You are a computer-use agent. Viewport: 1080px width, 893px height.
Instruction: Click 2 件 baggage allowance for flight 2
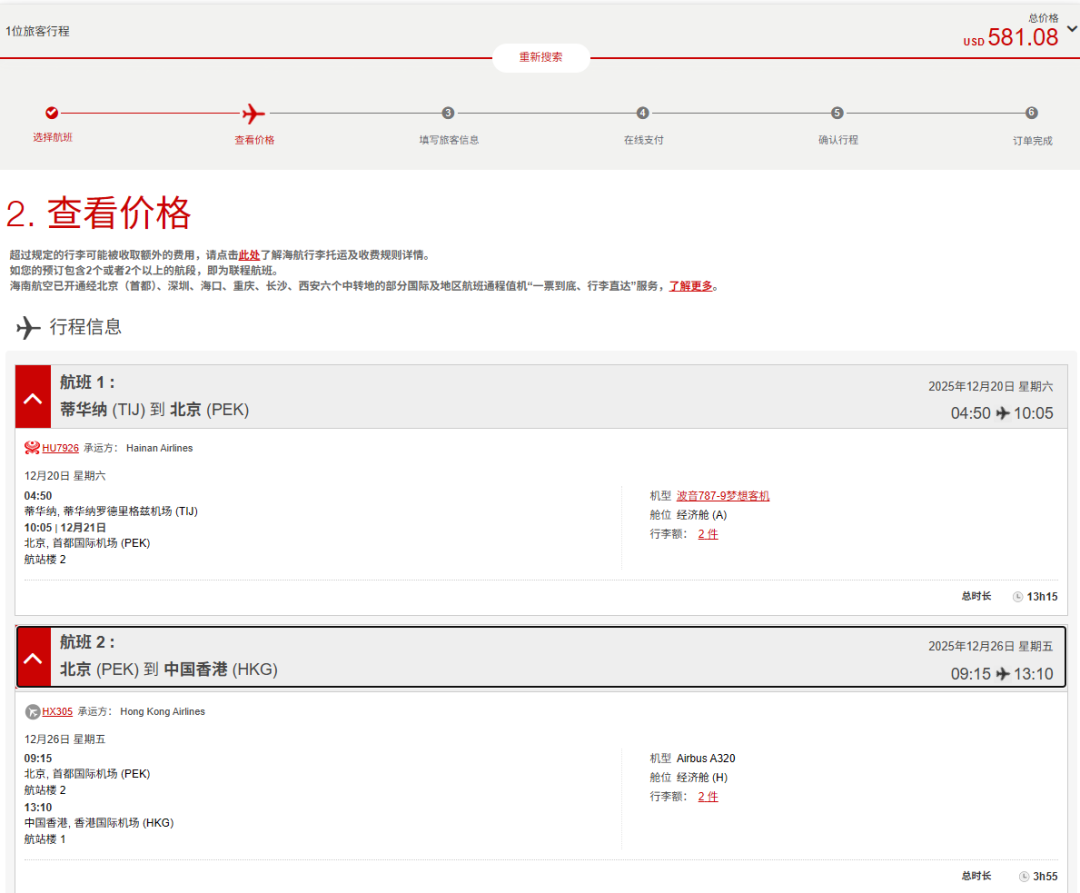click(708, 797)
